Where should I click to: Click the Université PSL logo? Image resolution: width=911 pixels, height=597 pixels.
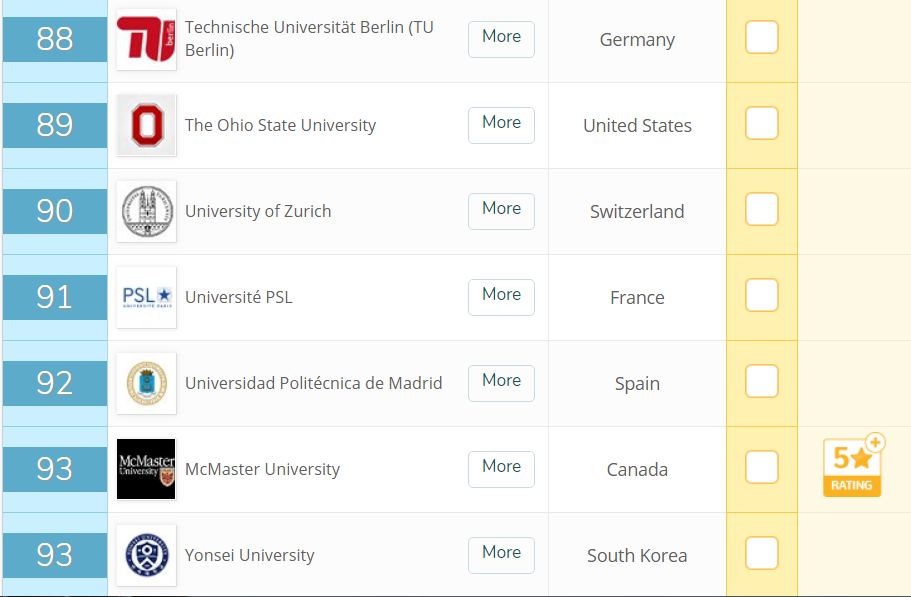coord(146,297)
